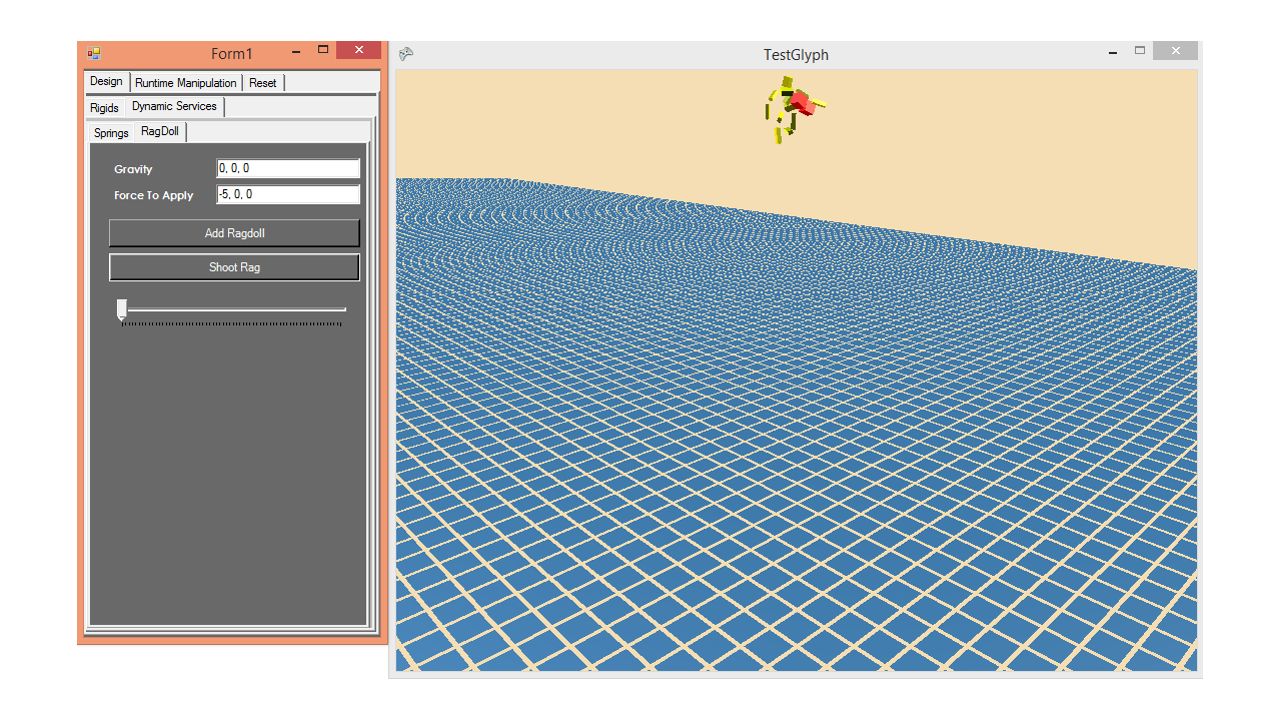Click the Form1 application icon in the title bar
This screenshot has height=720, width=1280.
pyautogui.click(x=94, y=50)
